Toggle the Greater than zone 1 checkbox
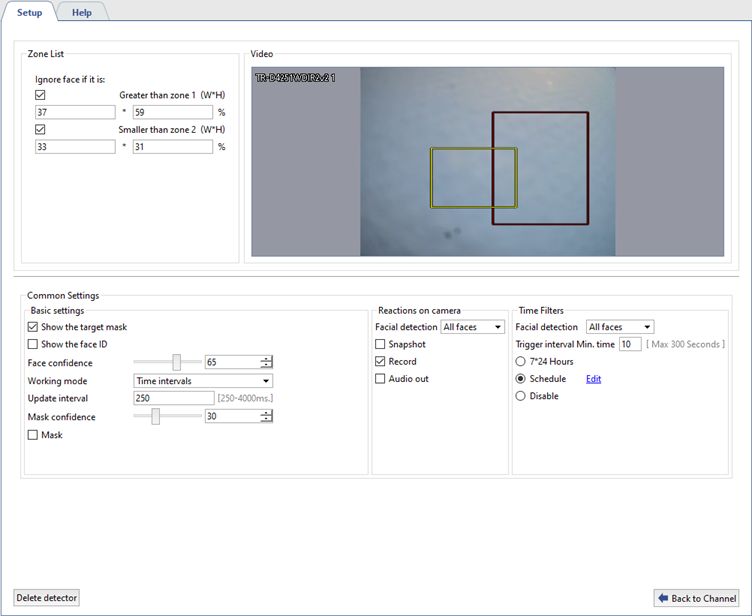This screenshot has height=616, width=752. (x=41, y=95)
